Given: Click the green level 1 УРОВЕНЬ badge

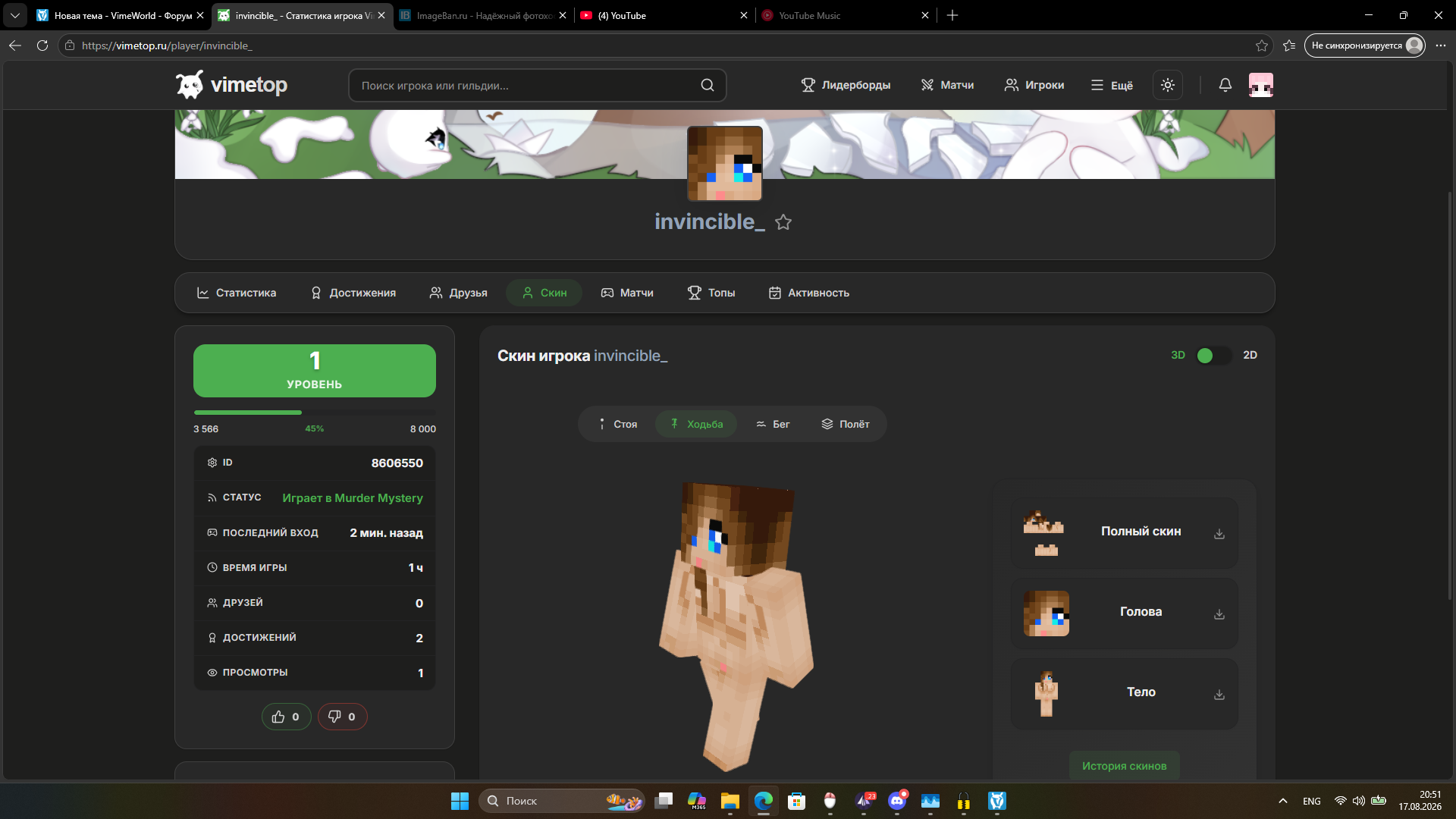Looking at the screenshot, I should (x=315, y=371).
